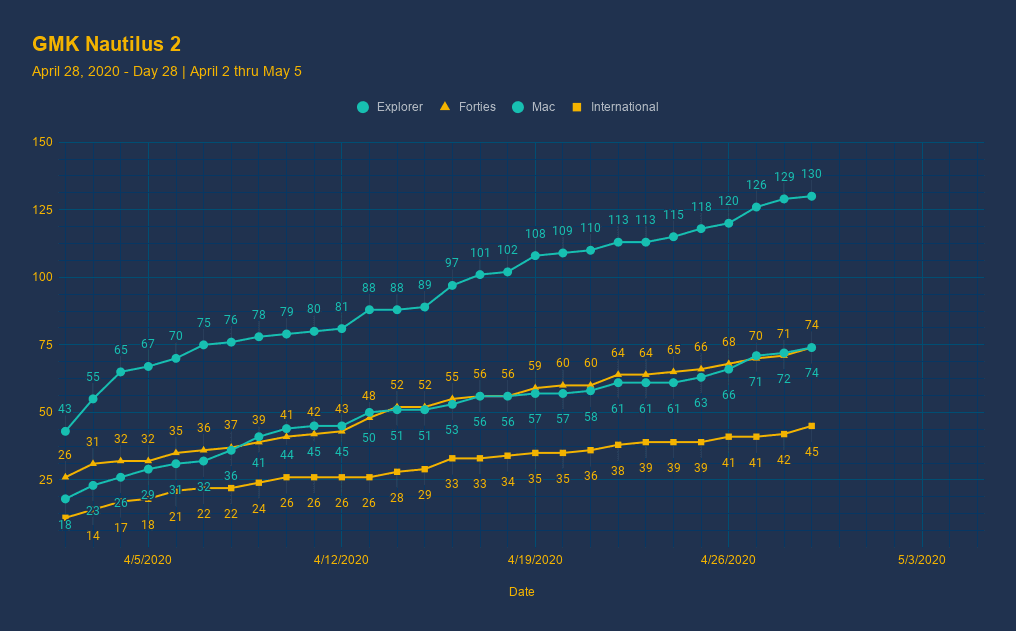Click the Date x-axis title
This screenshot has height=631, width=1016.
[521, 592]
